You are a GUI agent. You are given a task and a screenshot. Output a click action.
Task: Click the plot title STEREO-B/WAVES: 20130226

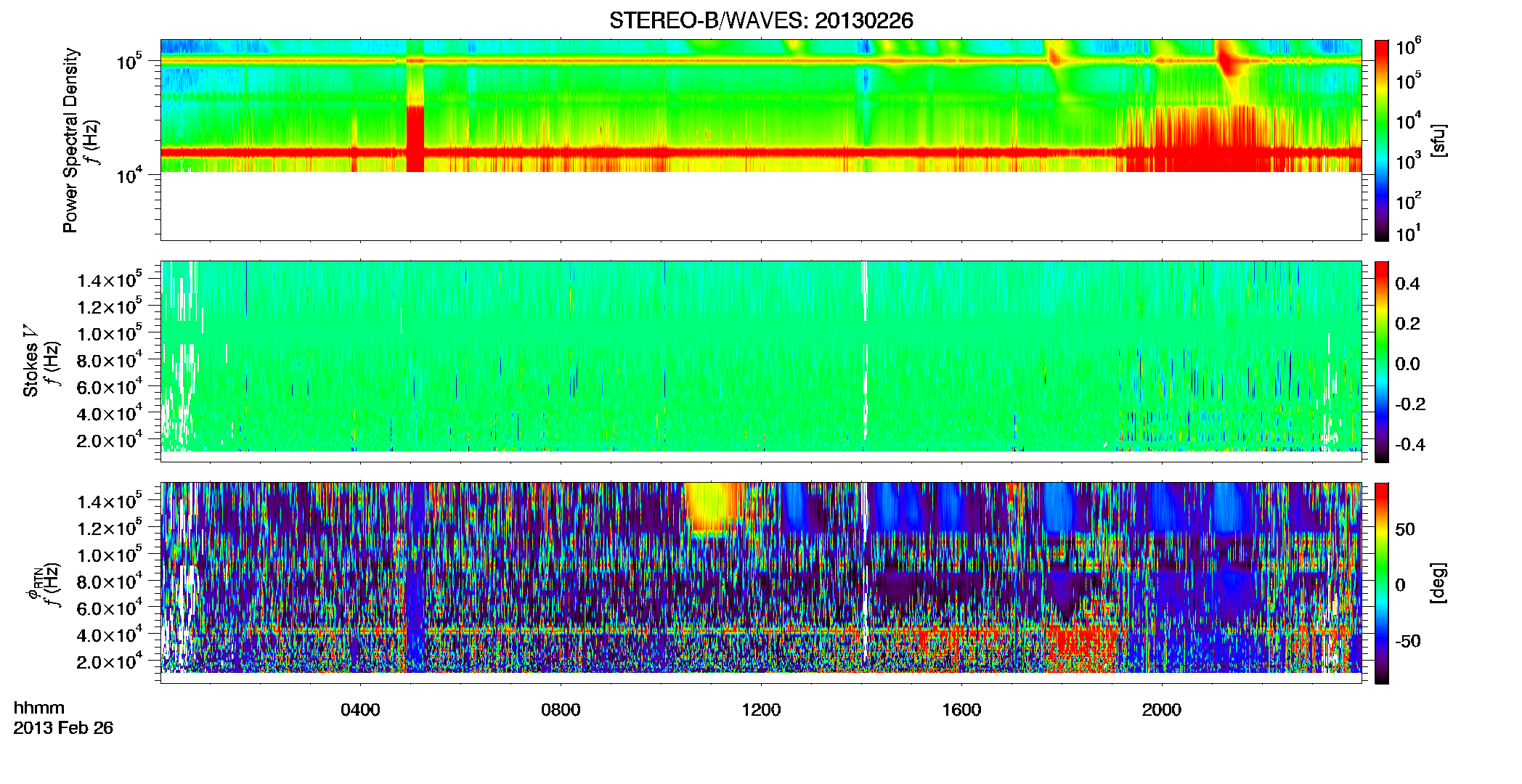coord(761,20)
